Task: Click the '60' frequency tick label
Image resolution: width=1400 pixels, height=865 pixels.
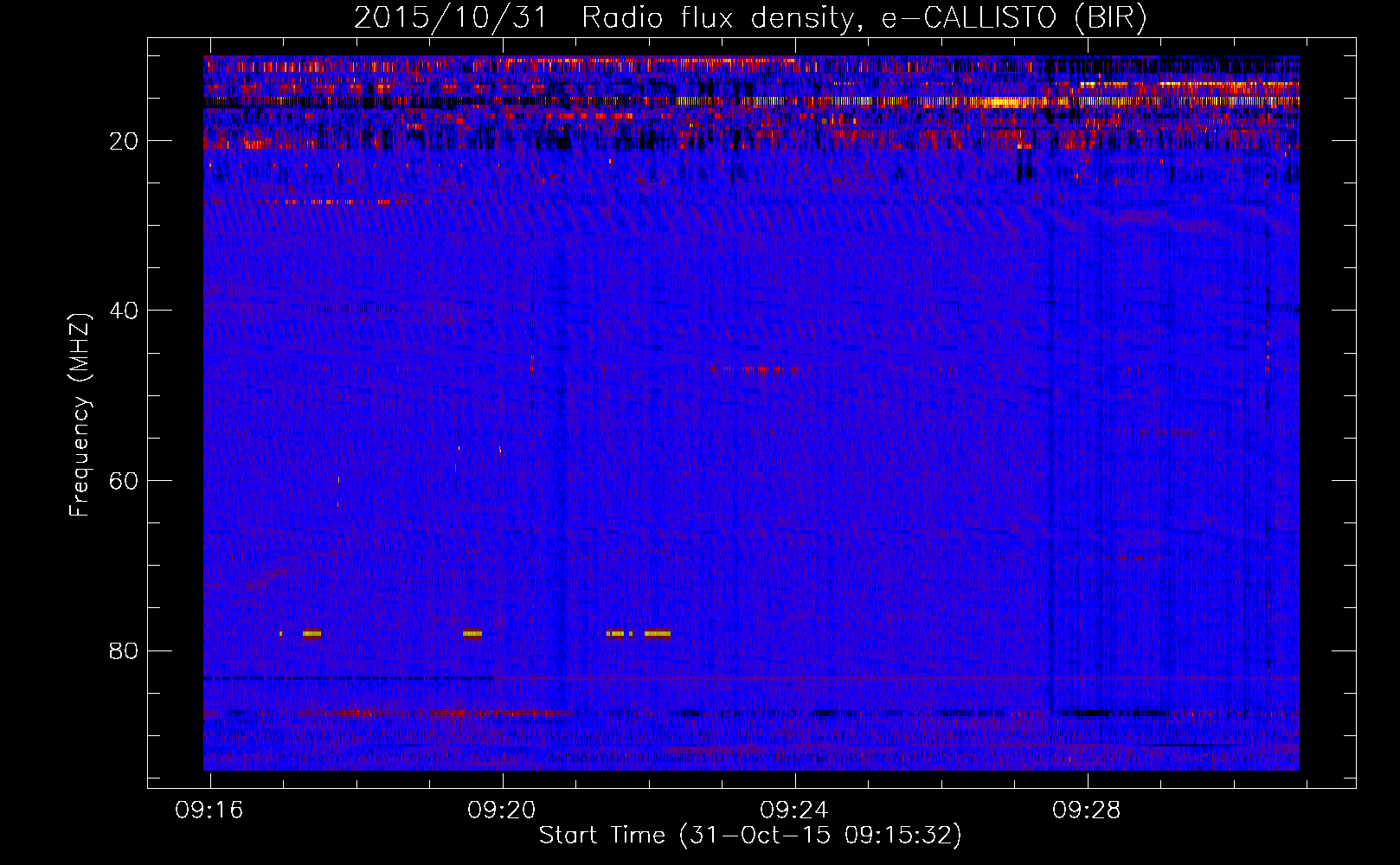Action: click(124, 481)
